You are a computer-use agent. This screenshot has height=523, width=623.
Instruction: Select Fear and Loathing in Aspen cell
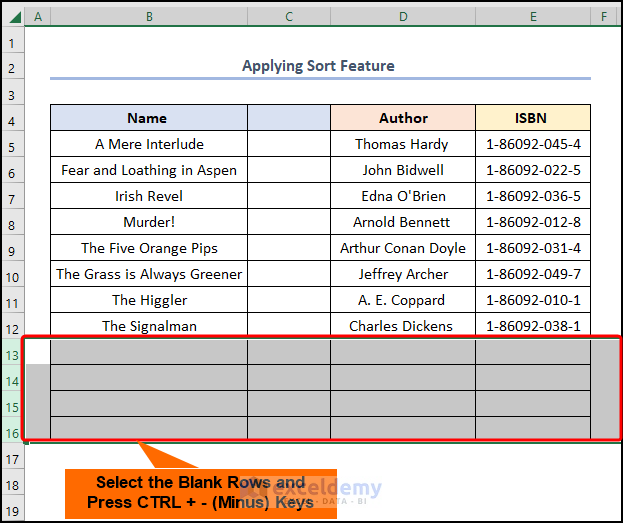(148, 170)
